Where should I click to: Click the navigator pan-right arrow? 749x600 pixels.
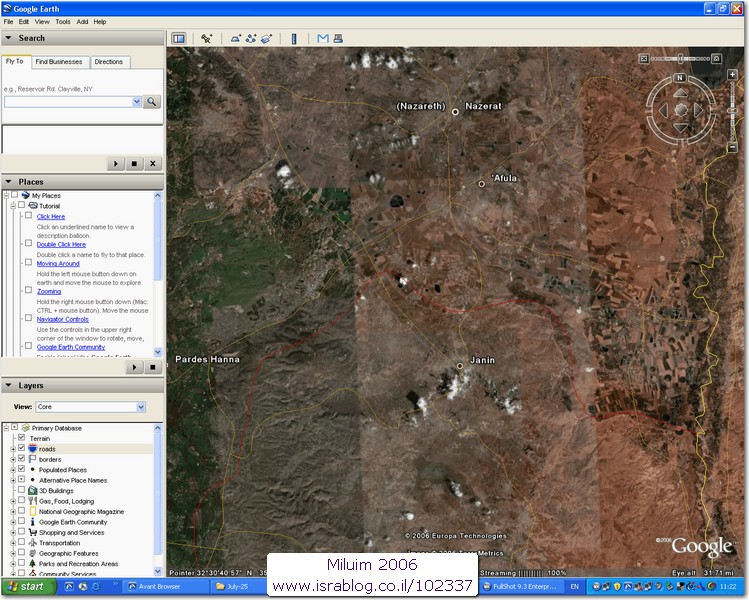(x=698, y=110)
